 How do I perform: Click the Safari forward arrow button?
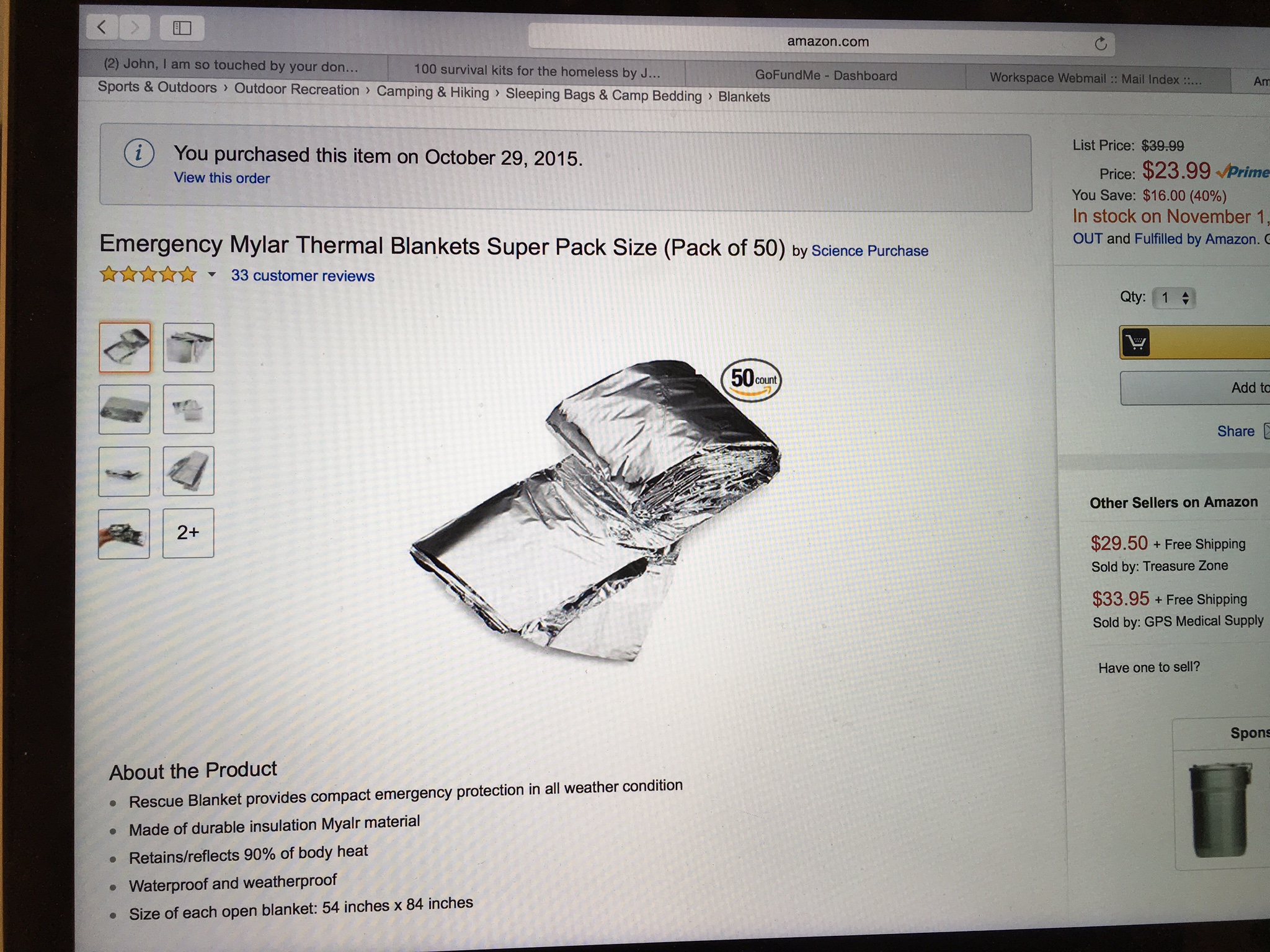pyautogui.click(x=135, y=27)
